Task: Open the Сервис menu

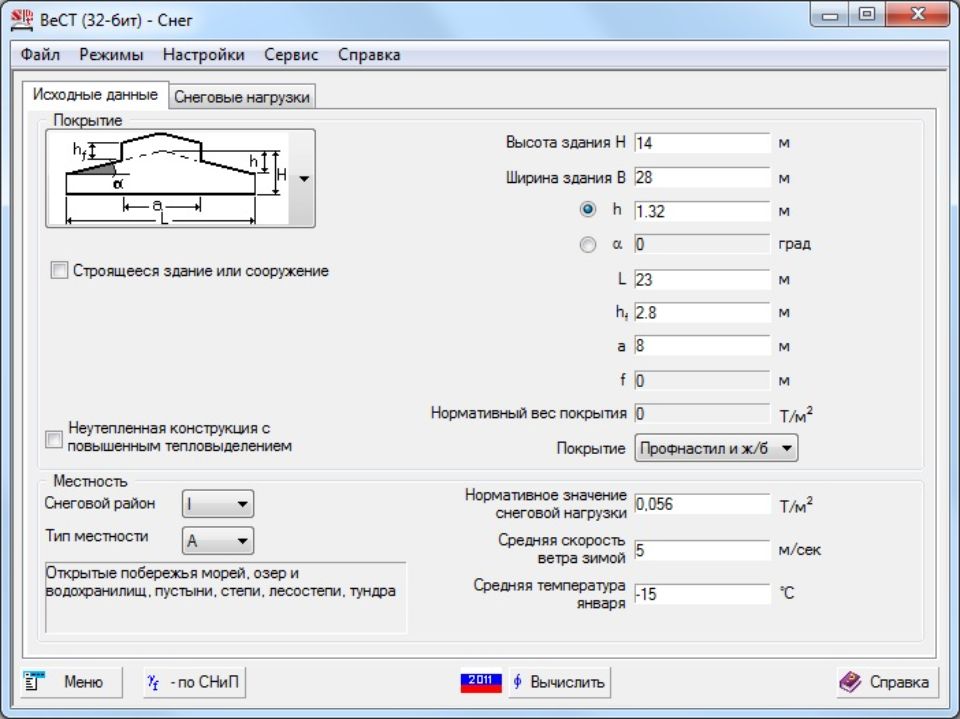Action: [x=291, y=55]
